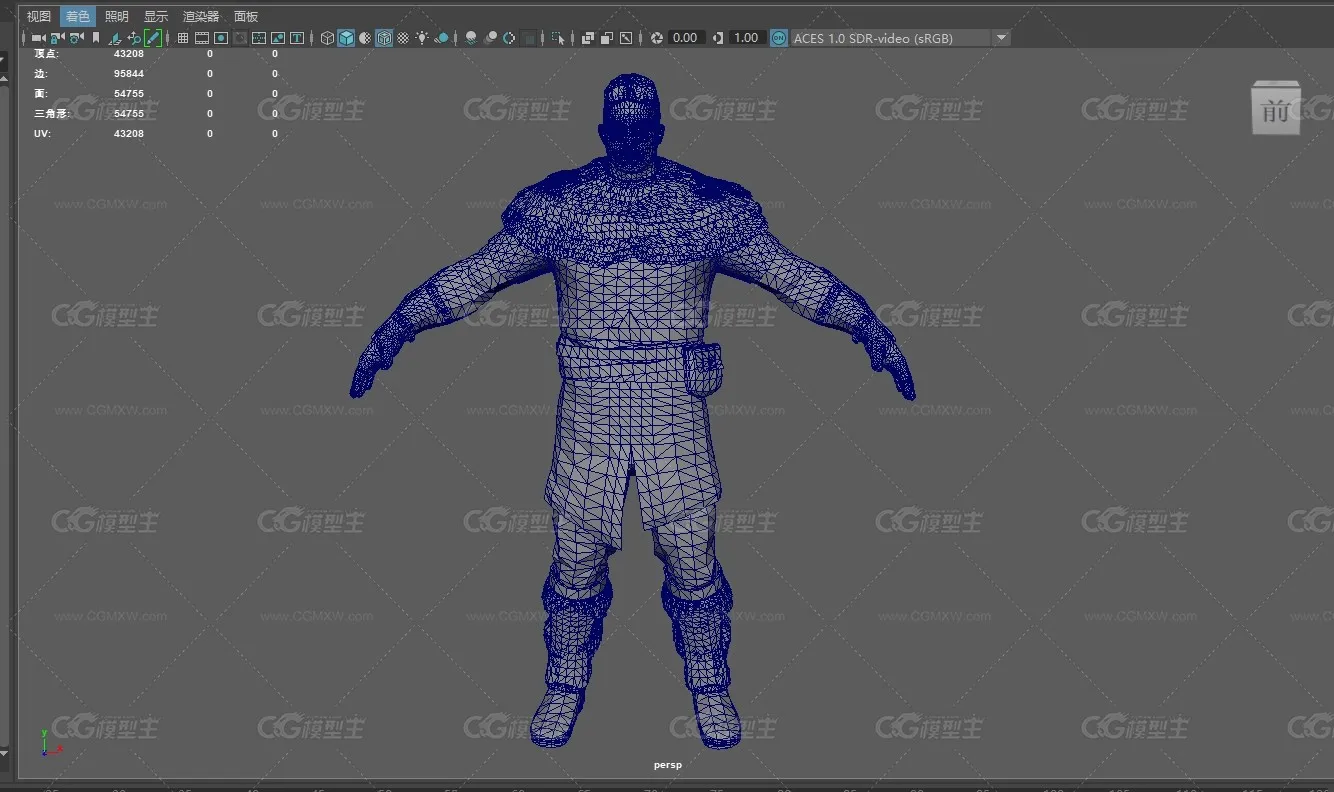
Task: Click the Motion Blur icon
Action: pyautogui.click(x=491, y=38)
